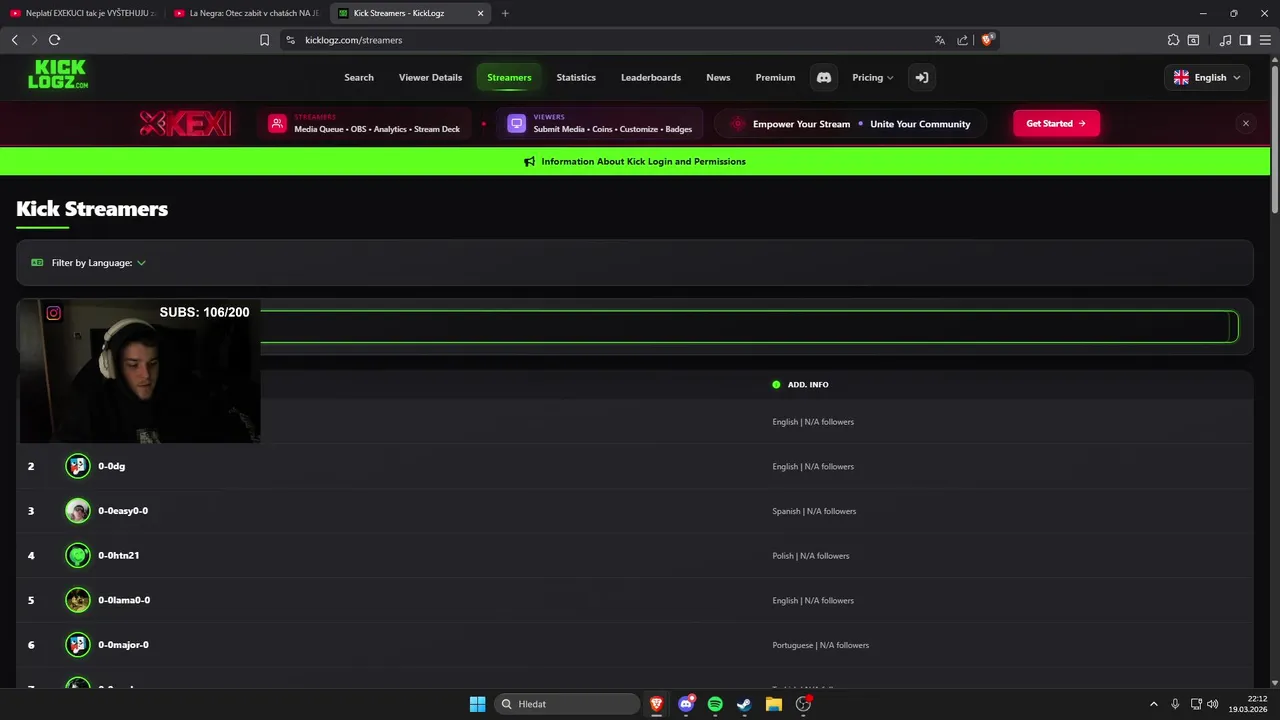Click the taskbar volume speaker icon
This screenshot has width=1280, height=720.
(x=1212, y=704)
